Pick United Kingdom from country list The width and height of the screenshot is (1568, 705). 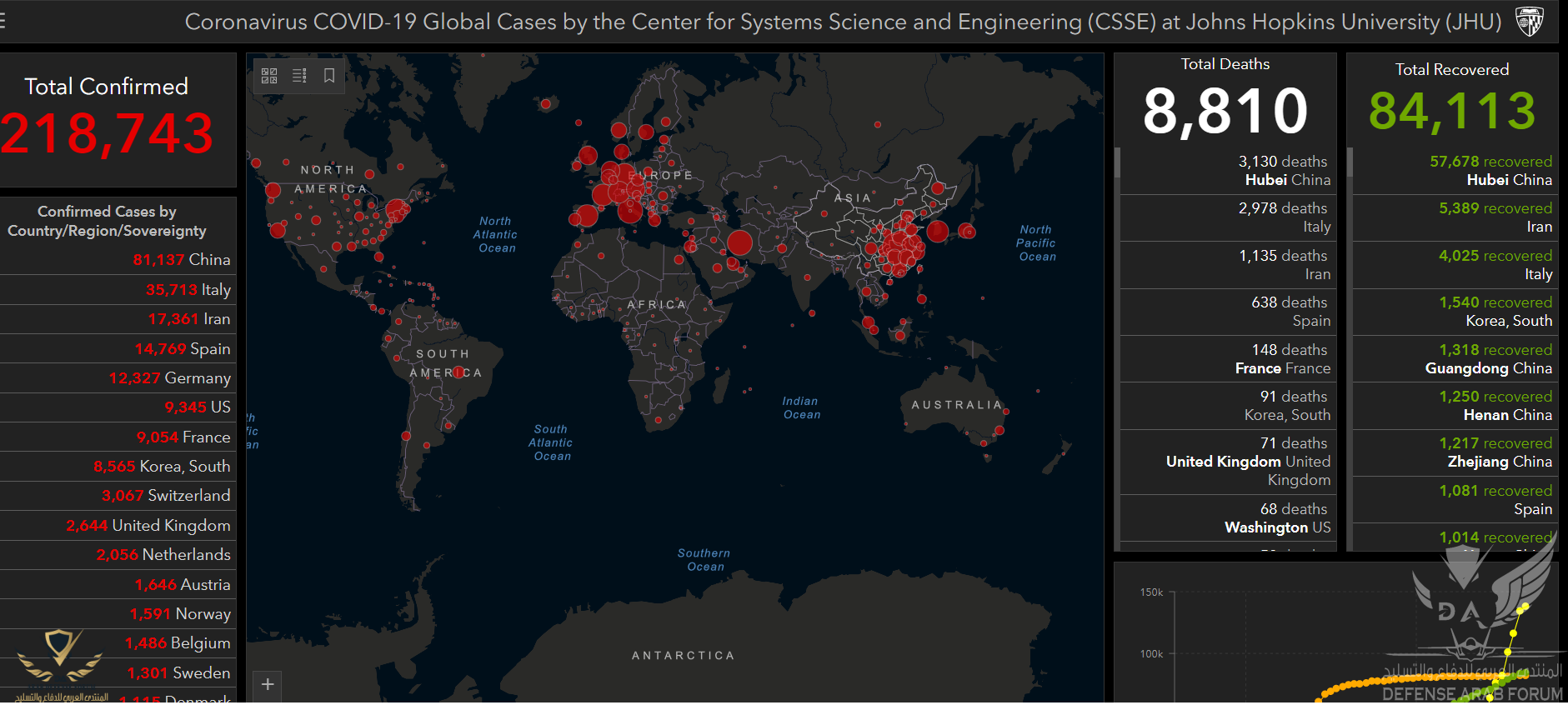point(148,526)
